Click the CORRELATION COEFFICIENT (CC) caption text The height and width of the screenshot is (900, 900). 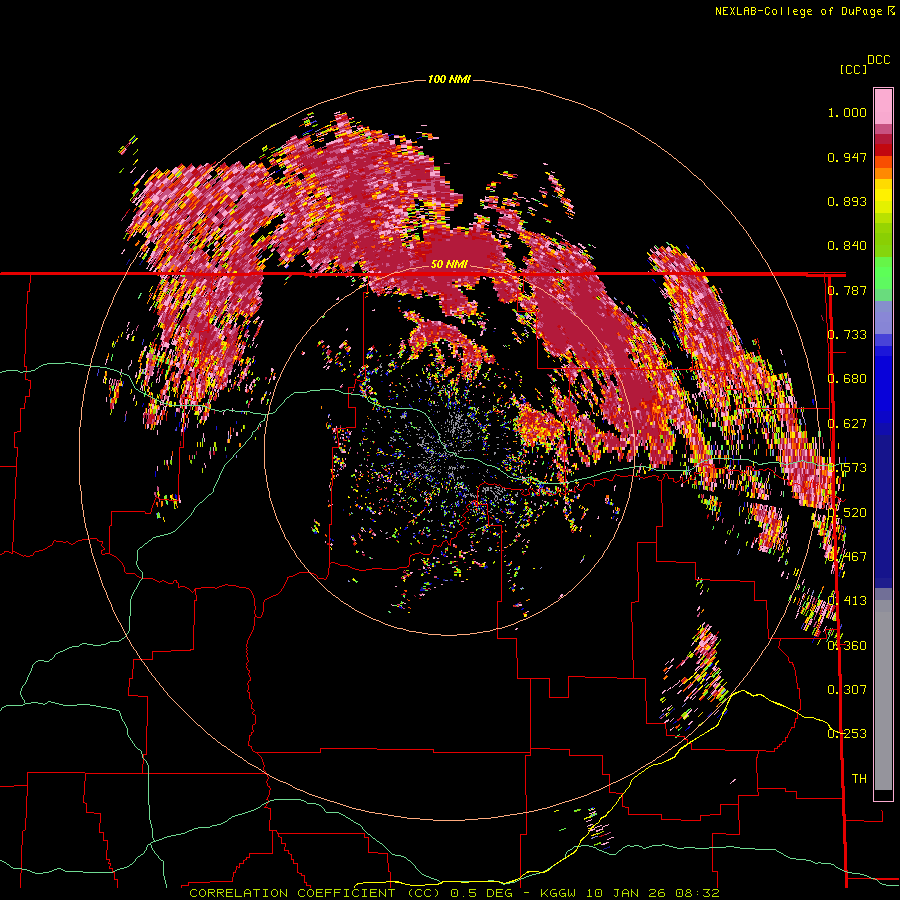(x=315, y=893)
